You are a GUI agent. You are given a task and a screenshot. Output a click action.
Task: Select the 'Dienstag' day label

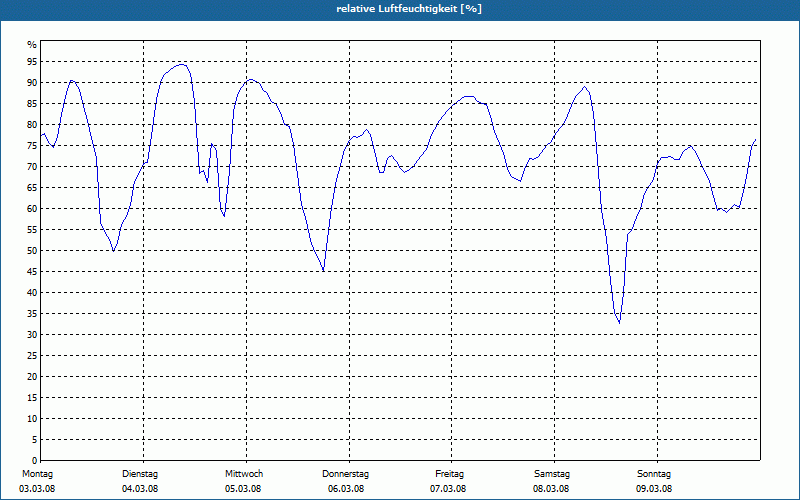point(140,474)
